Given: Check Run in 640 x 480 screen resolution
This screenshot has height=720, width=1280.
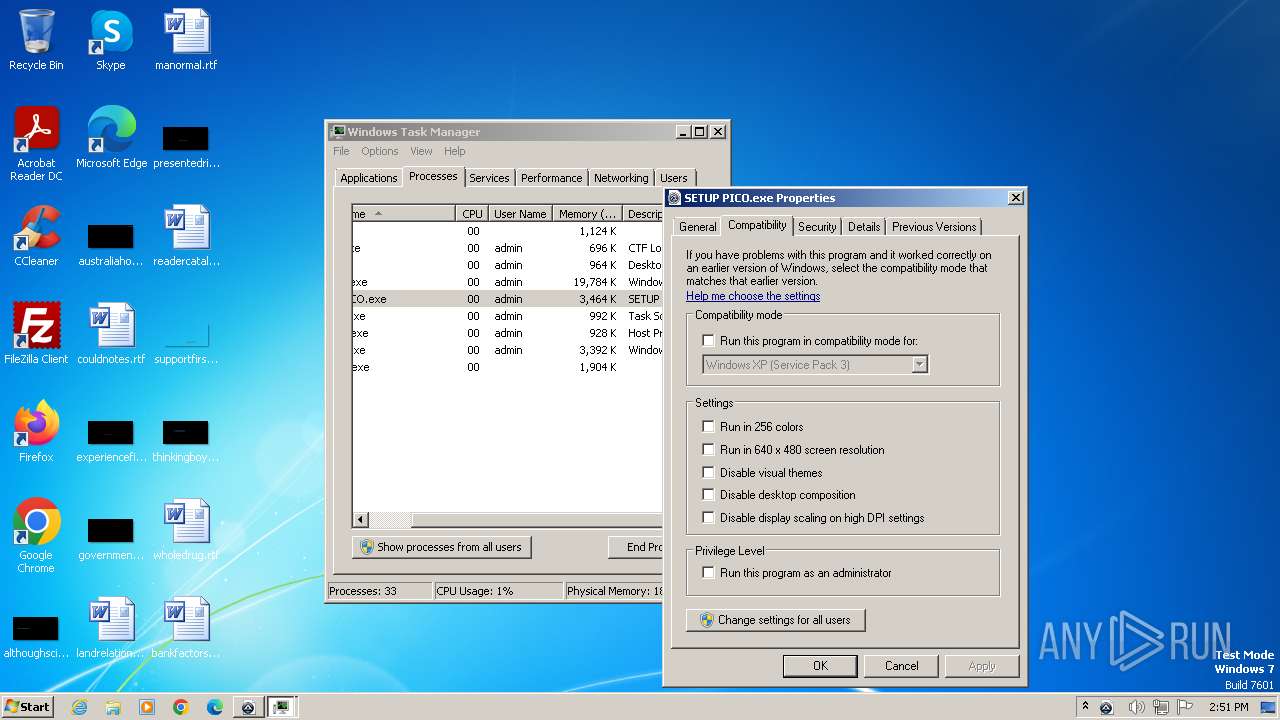Looking at the screenshot, I should [709, 450].
